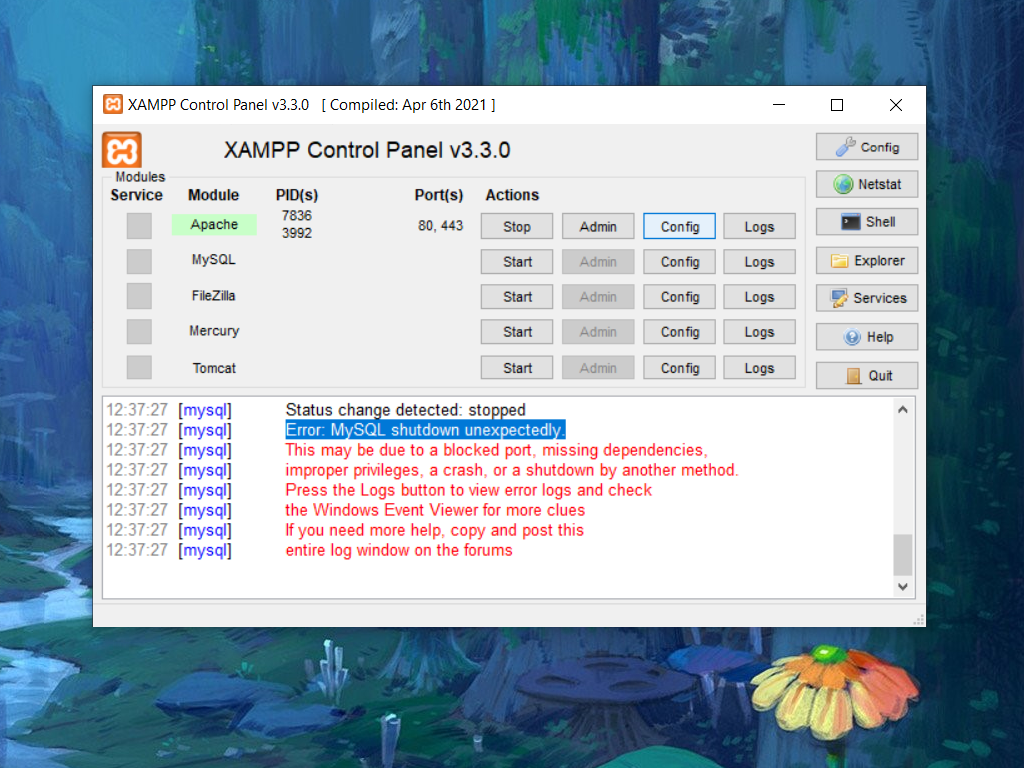
Task: View MySQL Logs
Action: coord(760,262)
